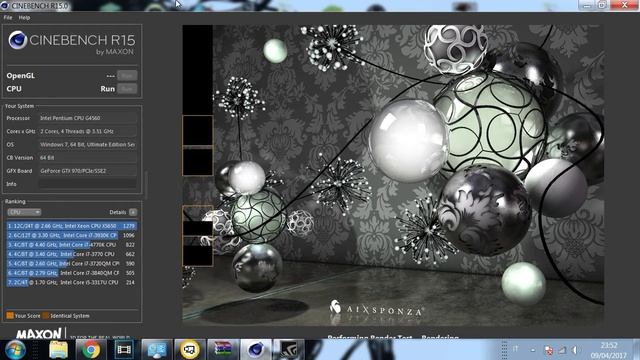Screen dimensions: 640x360
Task: Click the volume speaker tray icon
Action: tap(575, 350)
